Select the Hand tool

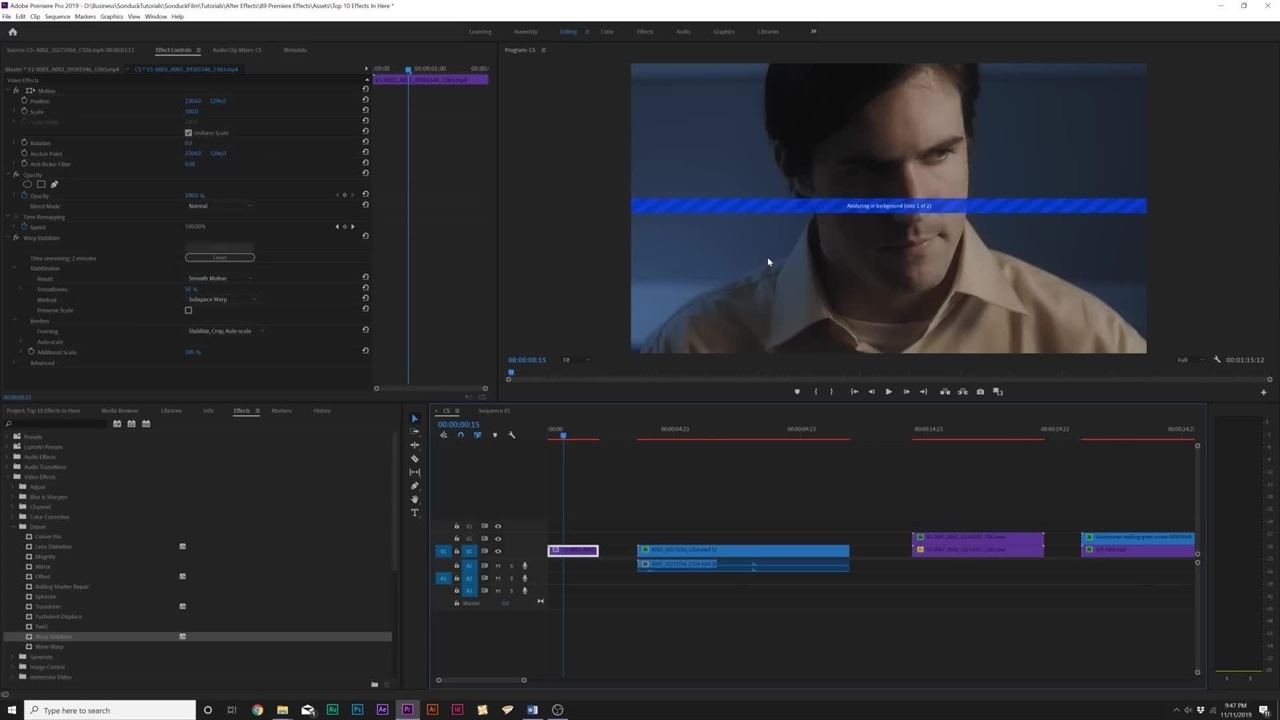coord(415,499)
